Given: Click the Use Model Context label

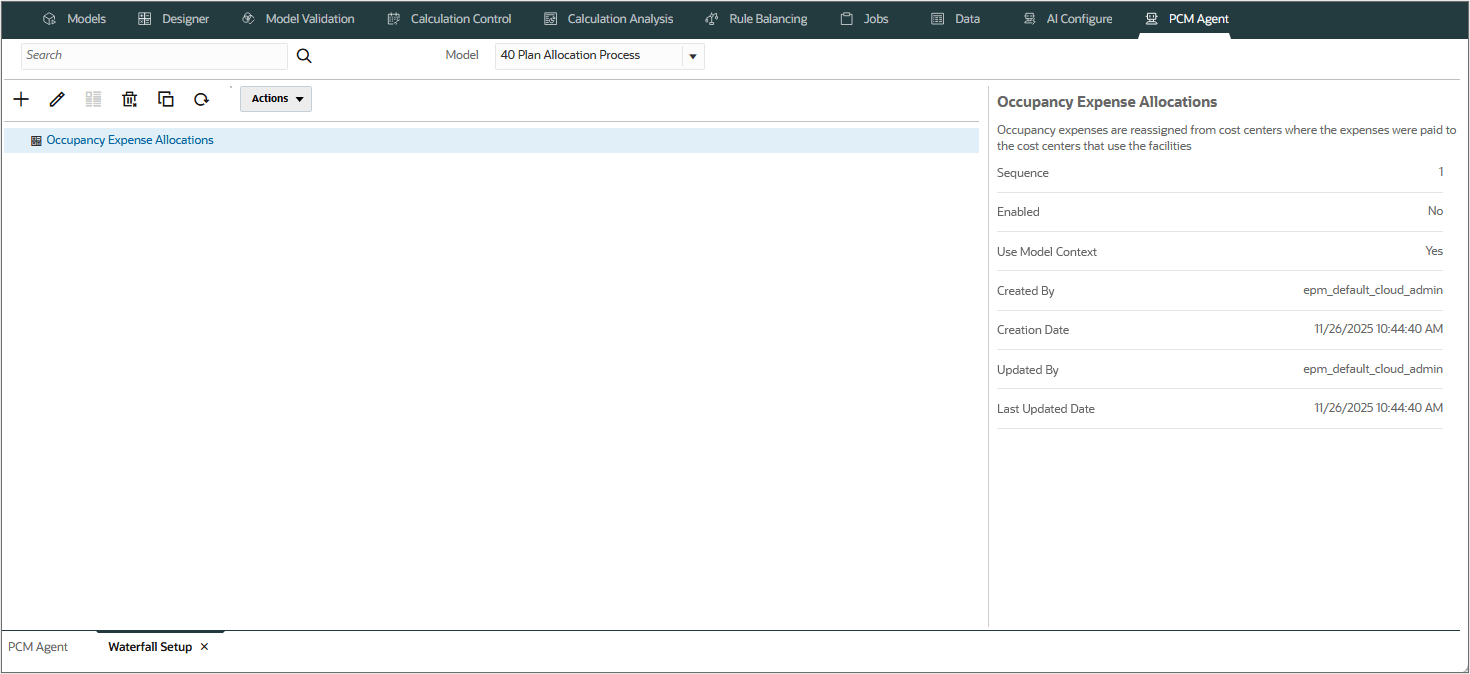Looking at the screenshot, I should 1047,252.
